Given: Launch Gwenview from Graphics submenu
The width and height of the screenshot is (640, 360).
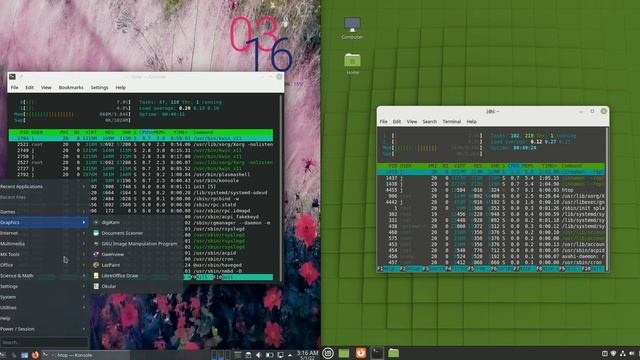Looking at the screenshot, I should point(138,254).
